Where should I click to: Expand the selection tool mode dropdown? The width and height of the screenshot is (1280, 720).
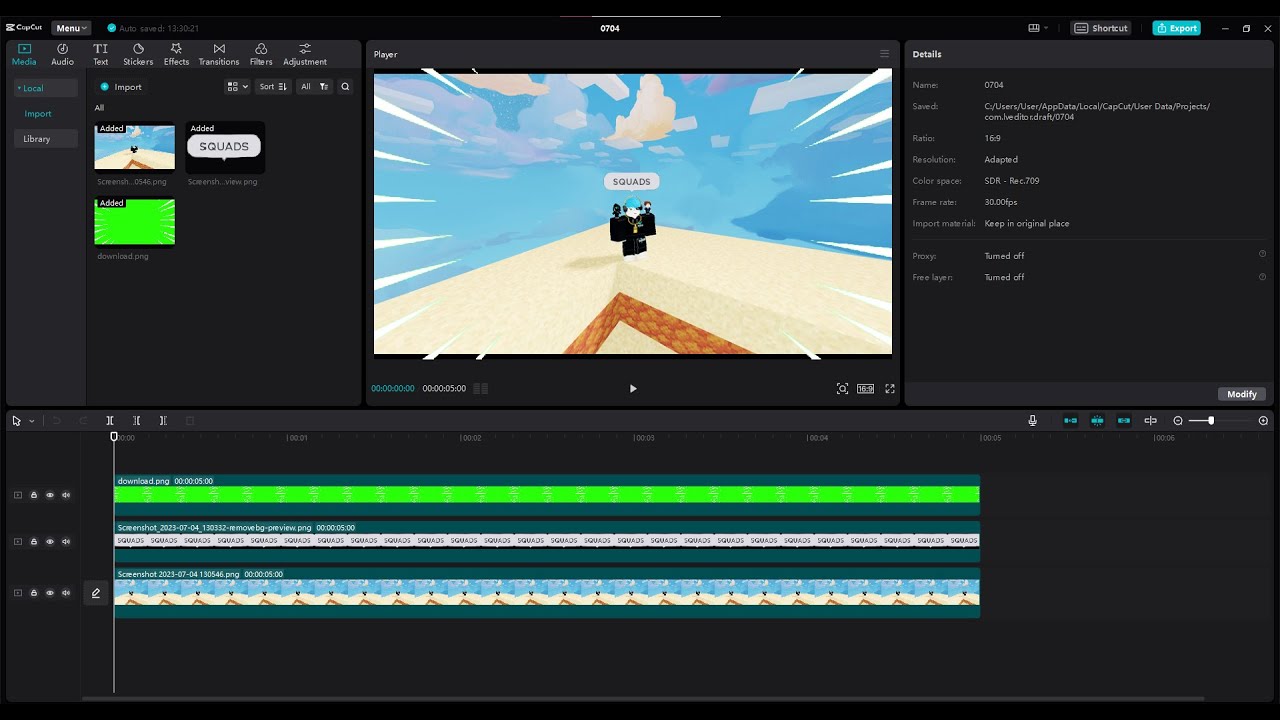[31, 421]
